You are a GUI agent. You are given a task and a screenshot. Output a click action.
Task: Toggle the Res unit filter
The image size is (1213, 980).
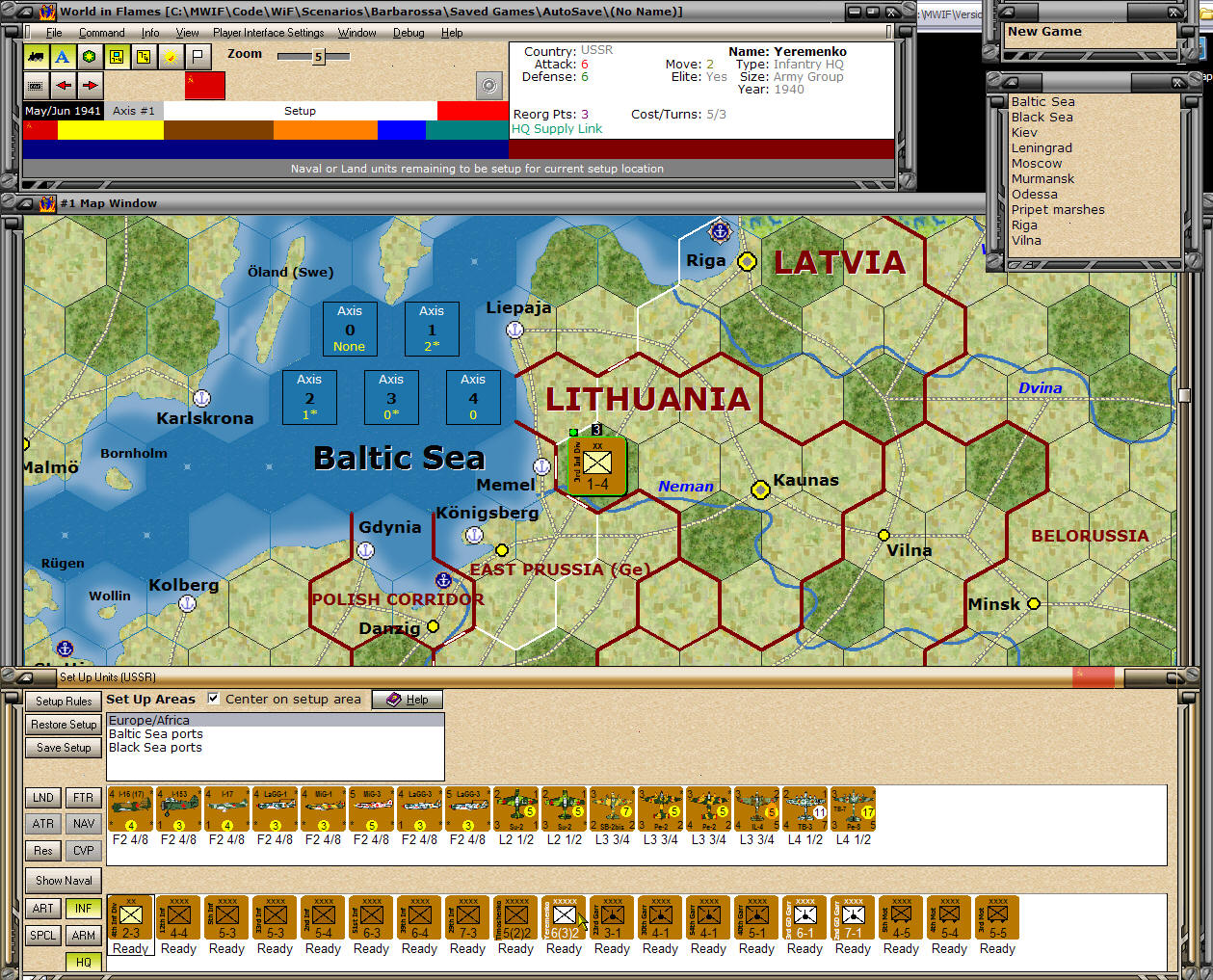coord(43,851)
